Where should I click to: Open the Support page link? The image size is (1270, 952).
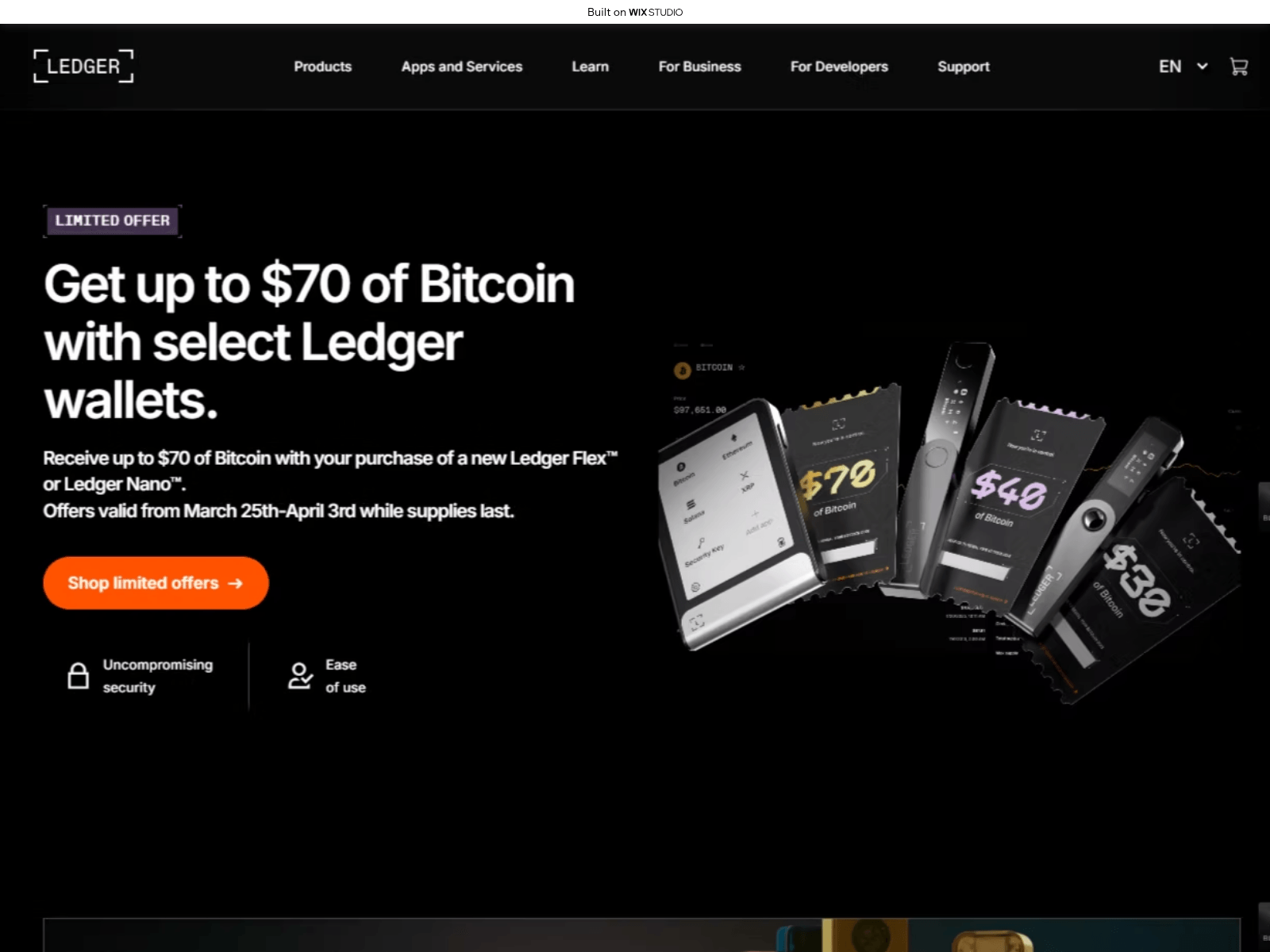(x=964, y=67)
